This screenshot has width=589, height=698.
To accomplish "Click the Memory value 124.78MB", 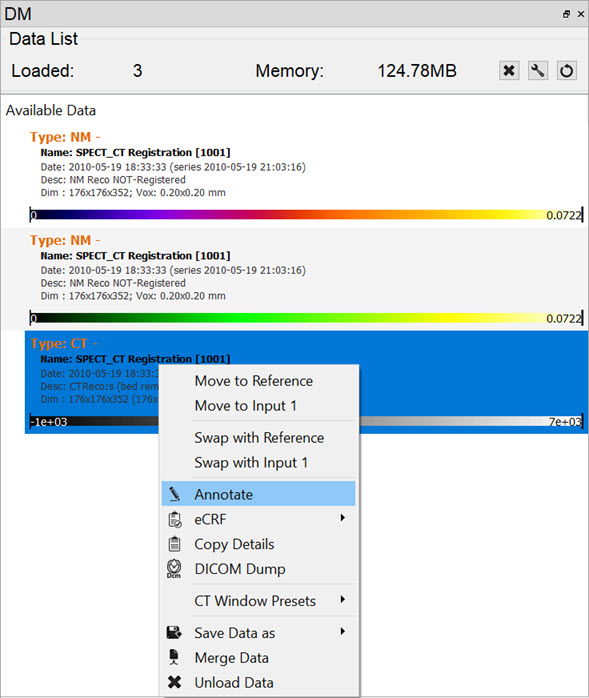I will [417, 71].
